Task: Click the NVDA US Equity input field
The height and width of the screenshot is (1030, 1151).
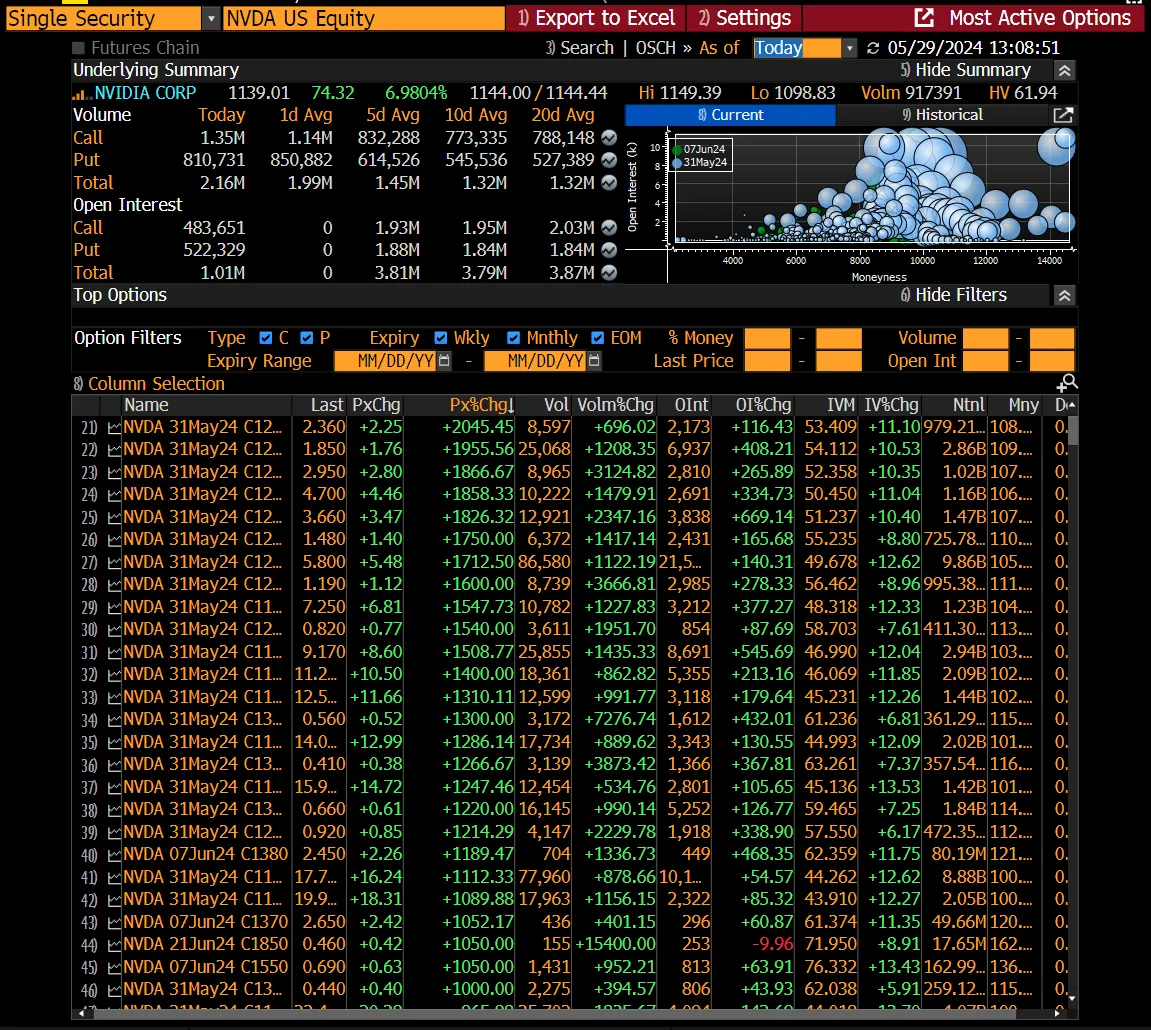Action: pyautogui.click(x=364, y=18)
